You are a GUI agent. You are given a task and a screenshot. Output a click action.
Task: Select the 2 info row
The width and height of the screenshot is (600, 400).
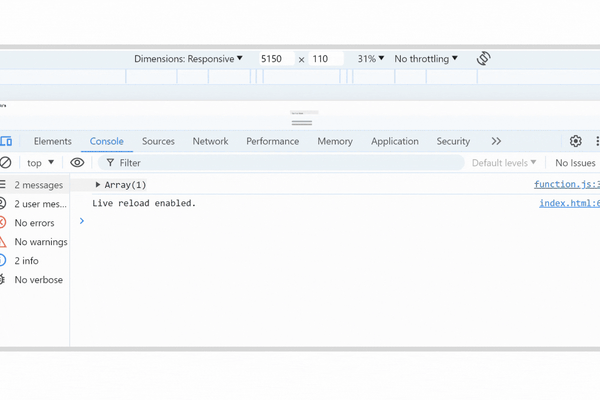pos(34,261)
